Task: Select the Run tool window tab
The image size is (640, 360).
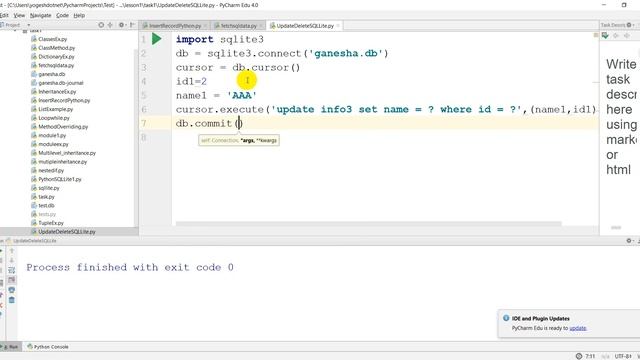Action: click(11, 347)
